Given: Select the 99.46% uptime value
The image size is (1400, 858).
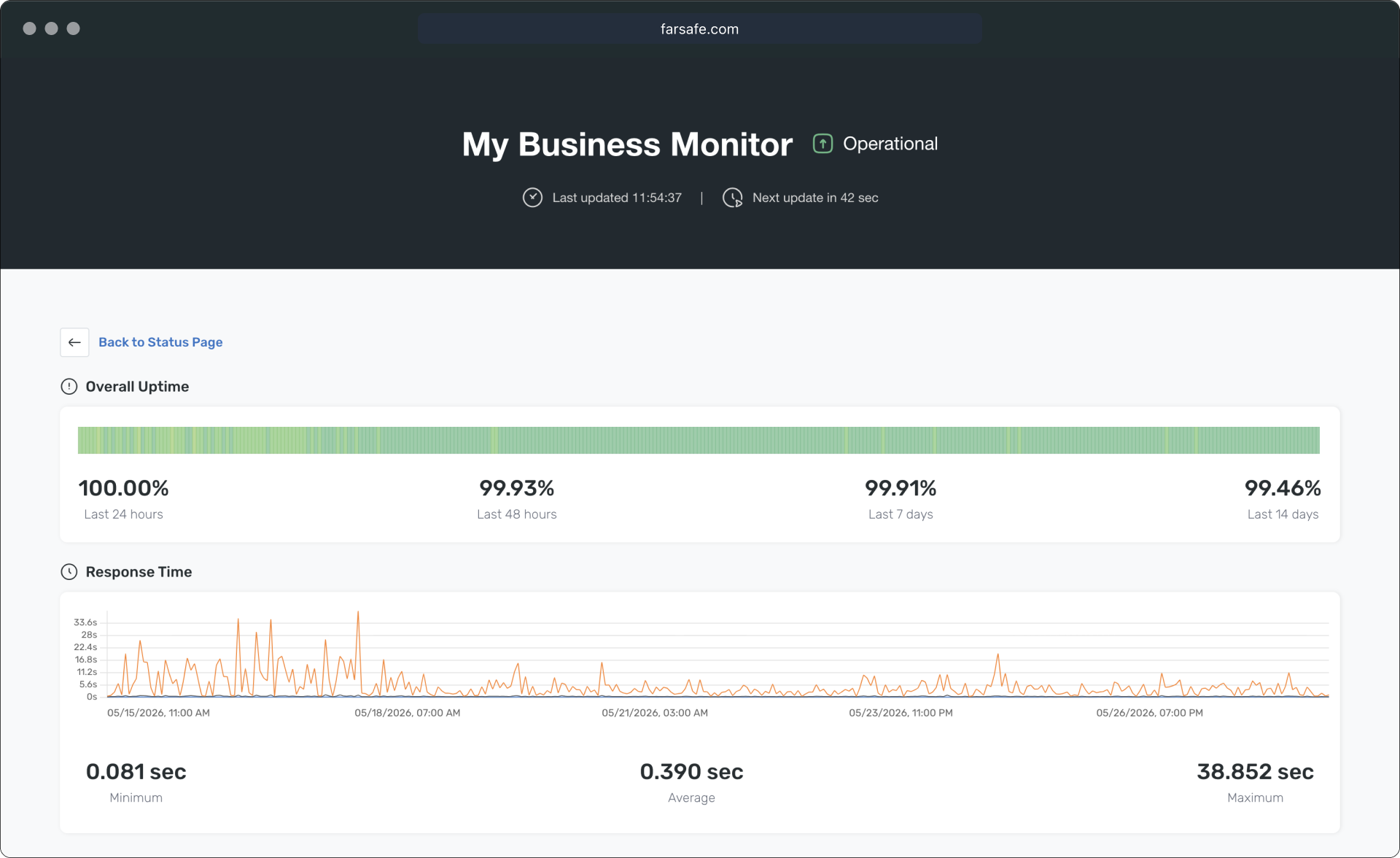Looking at the screenshot, I should (1283, 488).
